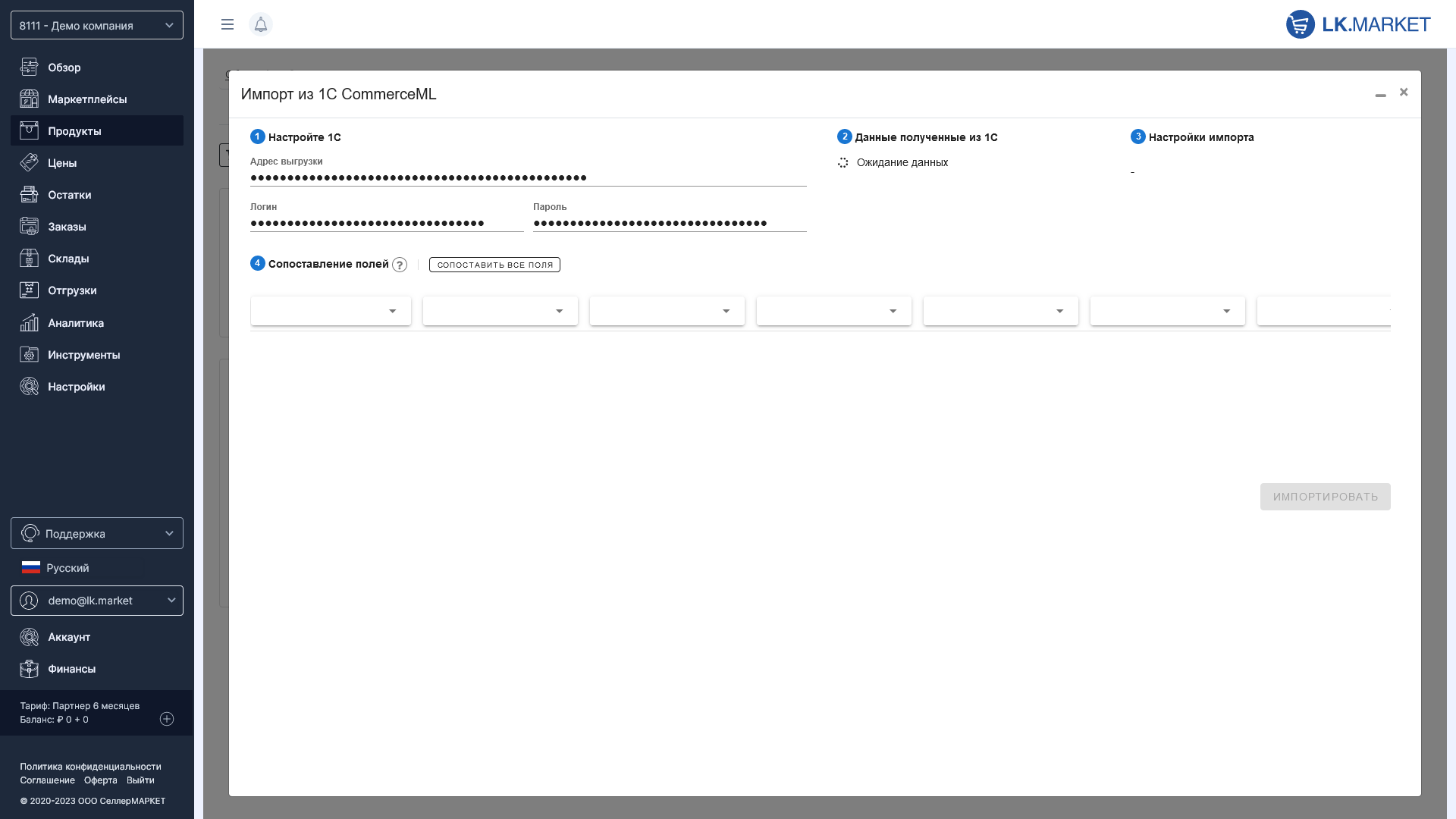This screenshot has width=1456, height=819.
Task: Click the Пароль input field
Action: 670,223
